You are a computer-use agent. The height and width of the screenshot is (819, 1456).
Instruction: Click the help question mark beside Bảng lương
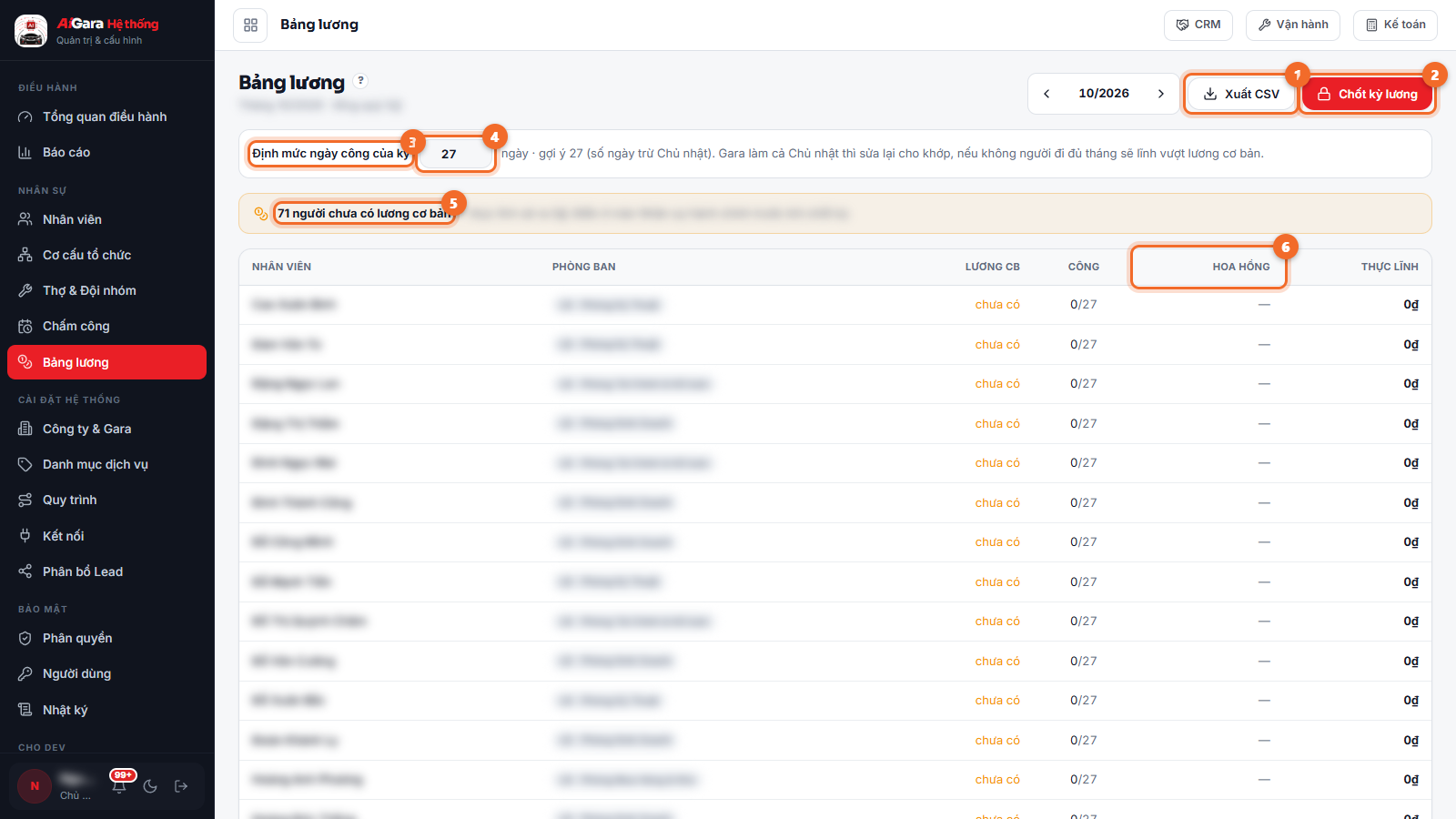coord(361,81)
